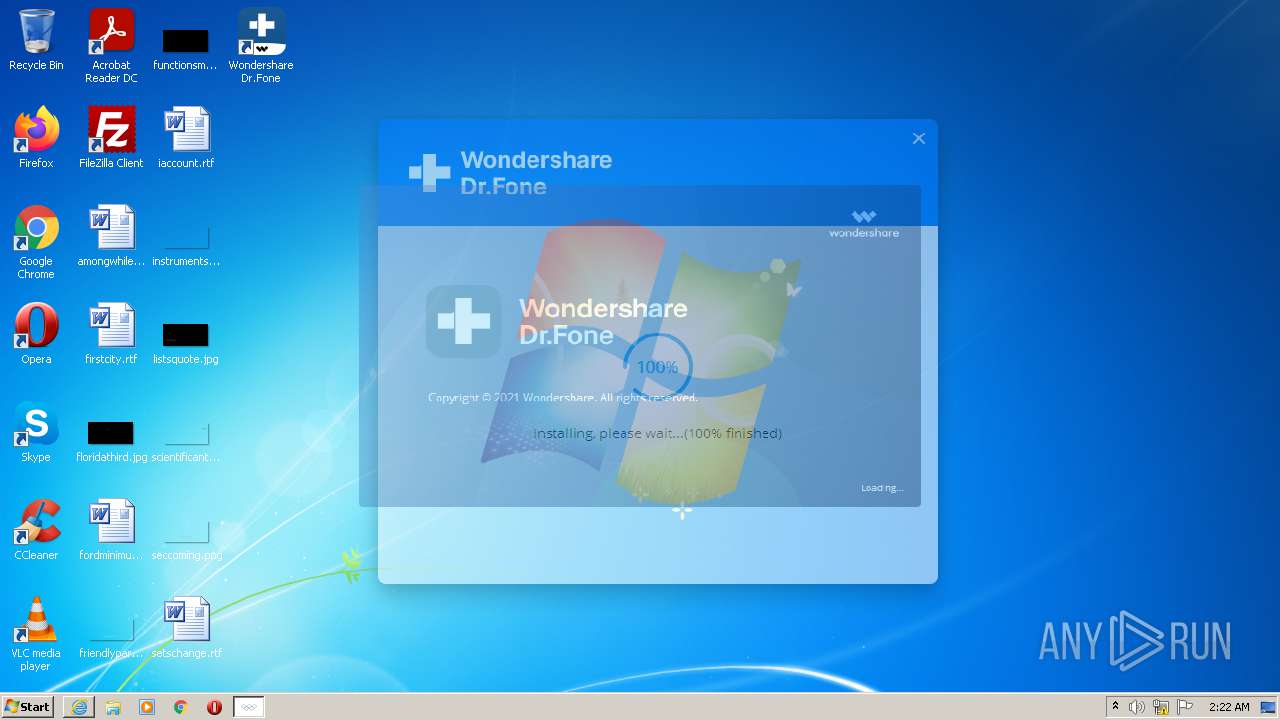Open the Recycle Bin icon
The height and width of the screenshot is (720, 1280).
36,40
